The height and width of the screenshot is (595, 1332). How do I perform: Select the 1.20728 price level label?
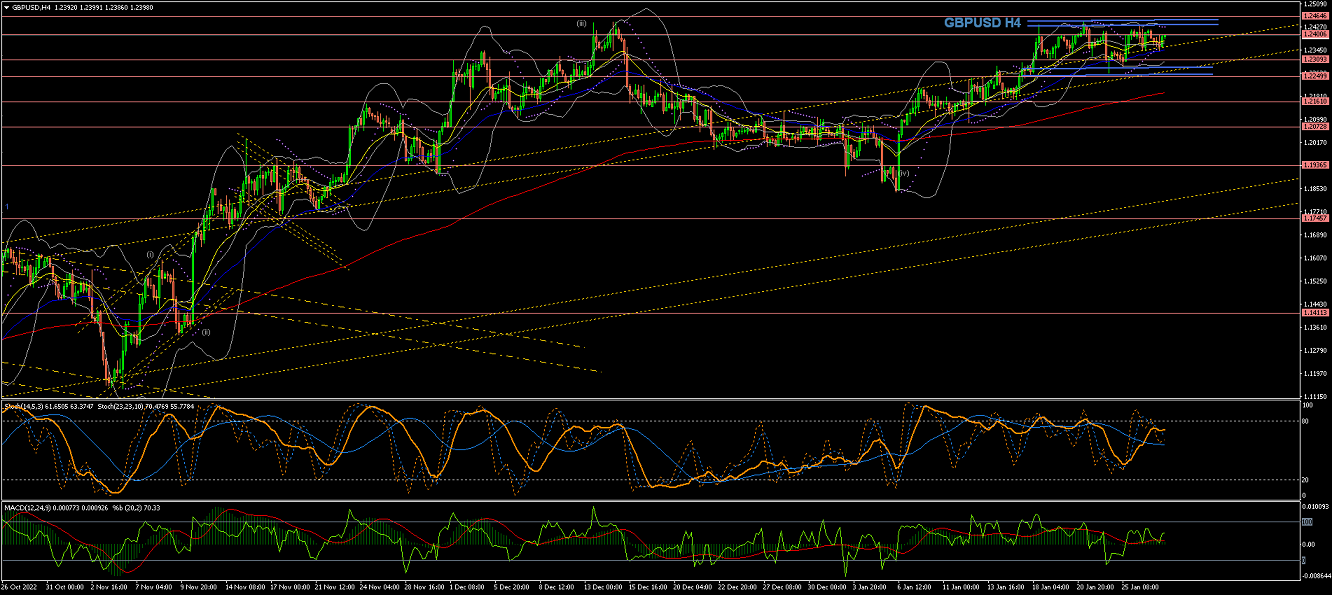pyautogui.click(x=1314, y=126)
